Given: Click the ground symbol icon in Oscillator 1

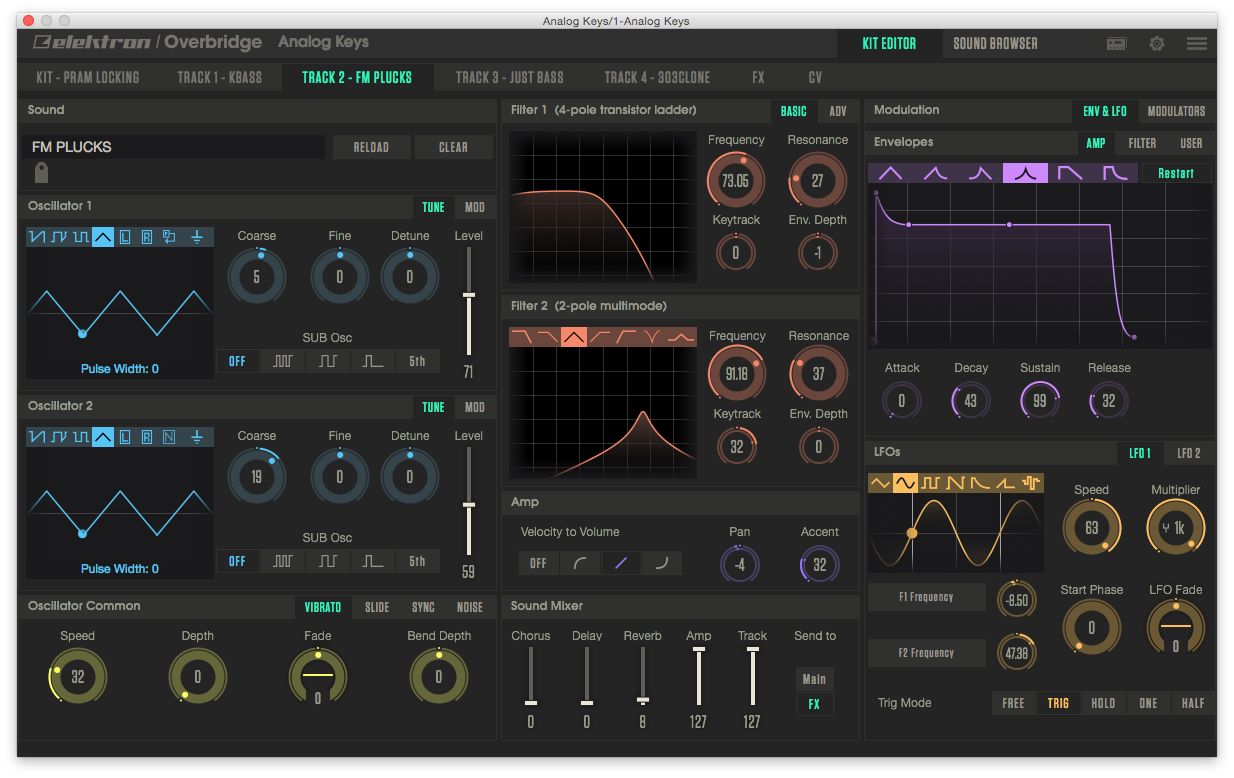Looking at the screenshot, I should coord(197,237).
